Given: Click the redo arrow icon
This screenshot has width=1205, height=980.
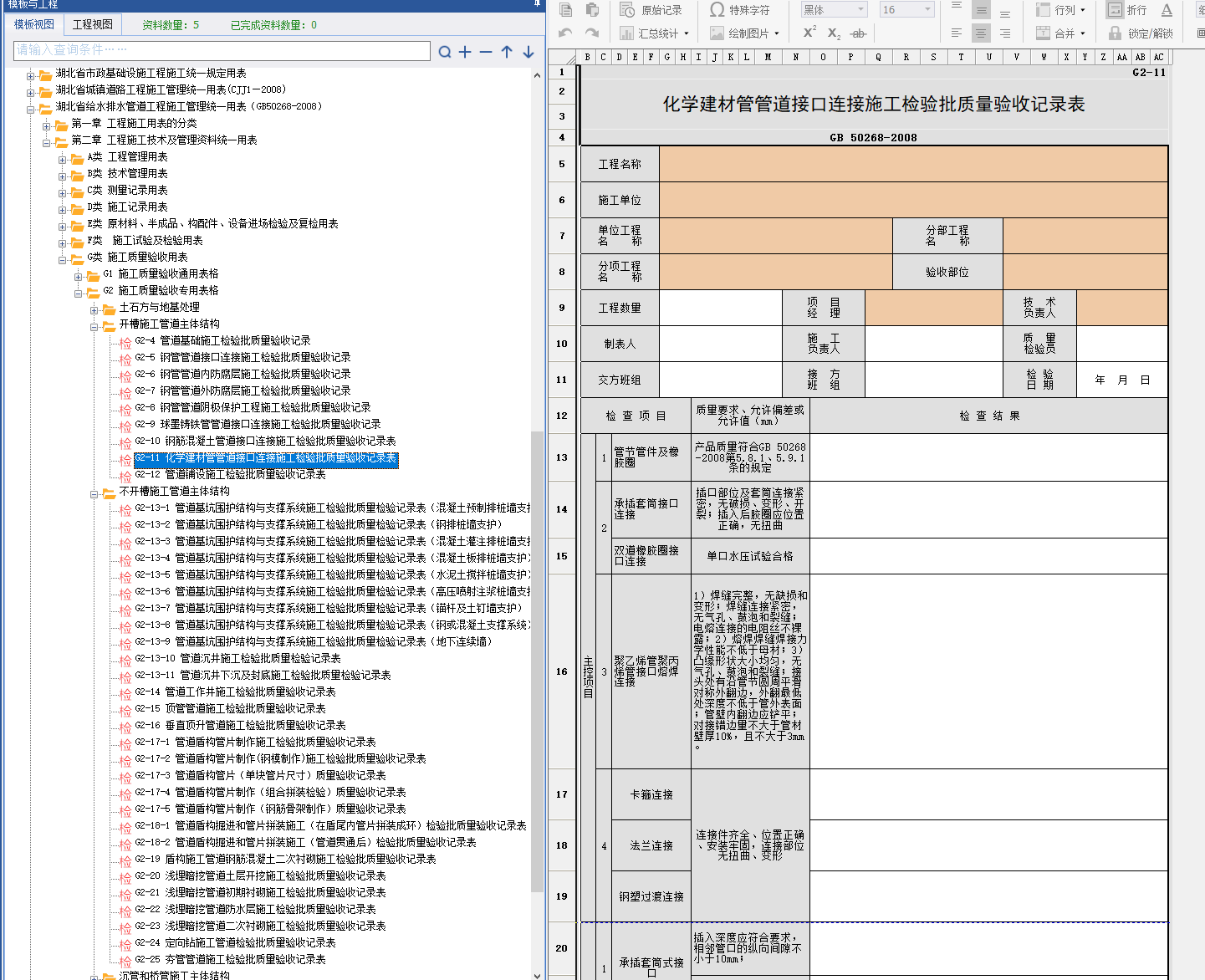Looking at the screenshot, I should (x=592, y=33).
